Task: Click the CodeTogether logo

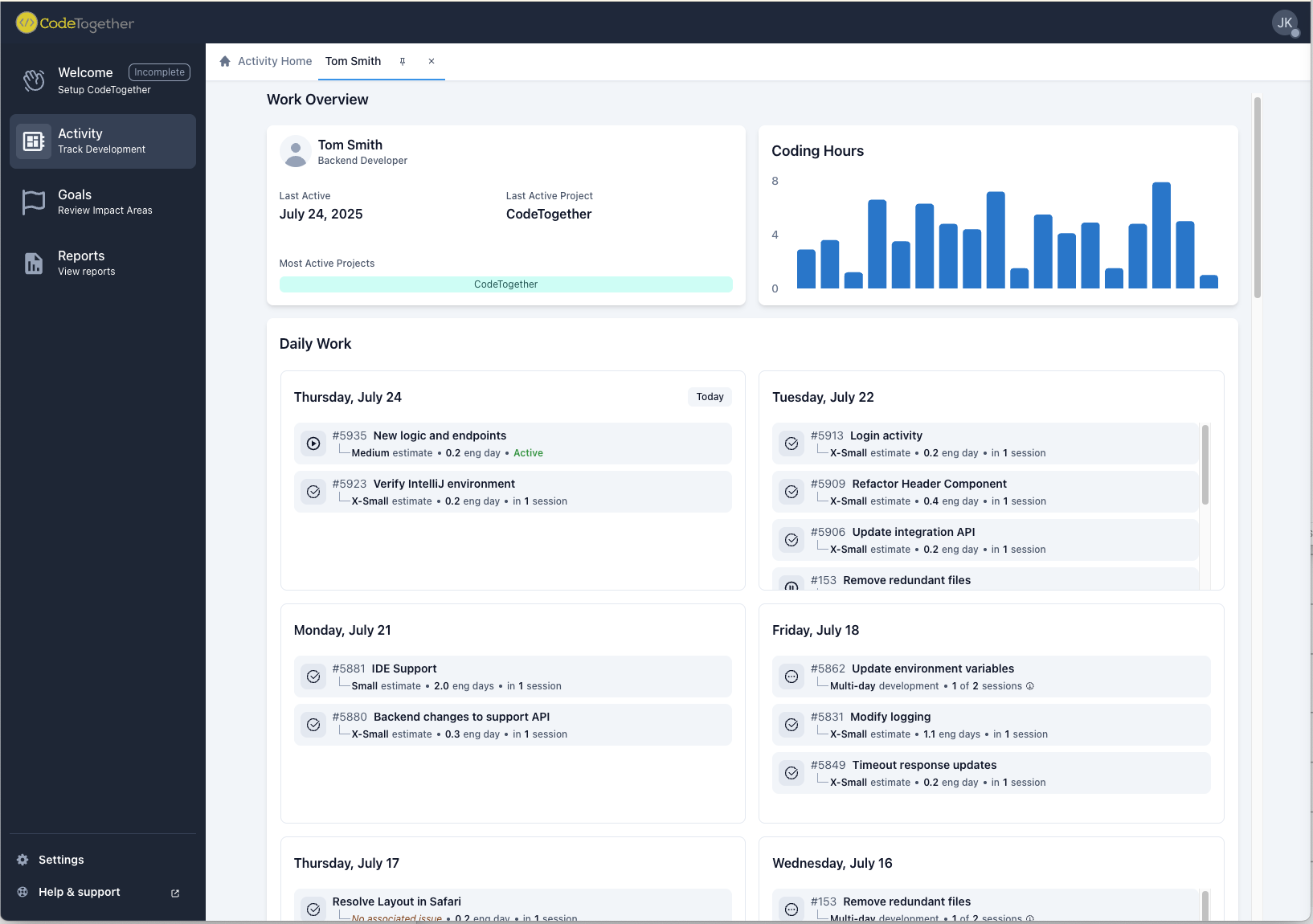Action: [75, 23]
